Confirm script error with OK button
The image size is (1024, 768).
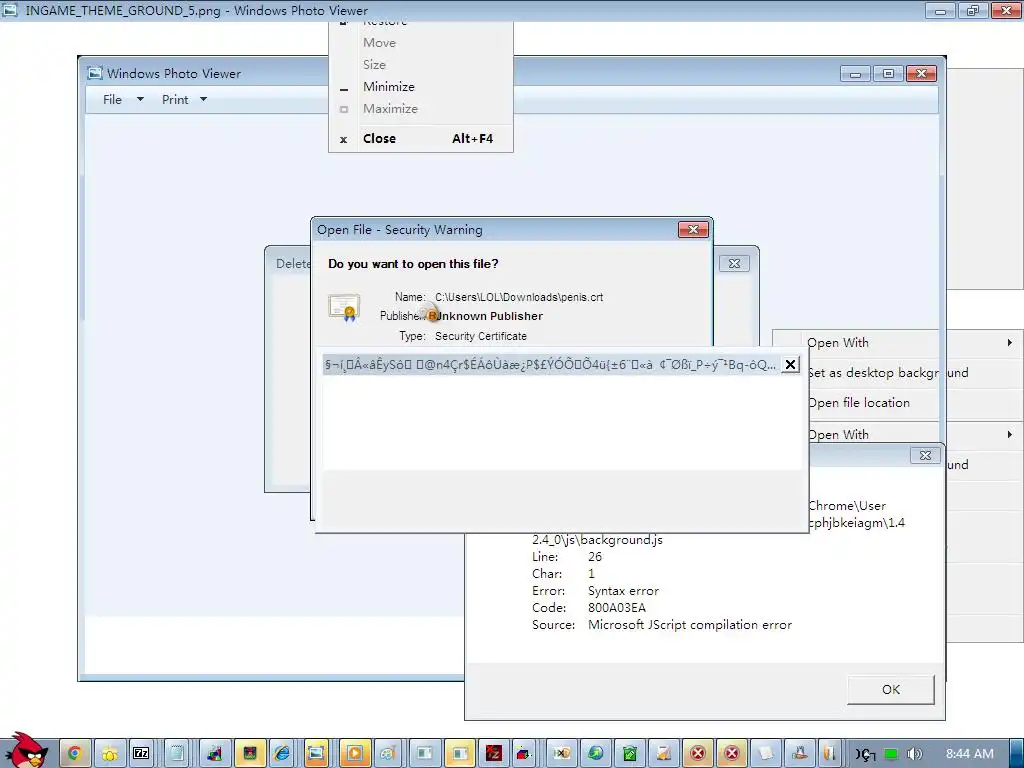point(891,690)
